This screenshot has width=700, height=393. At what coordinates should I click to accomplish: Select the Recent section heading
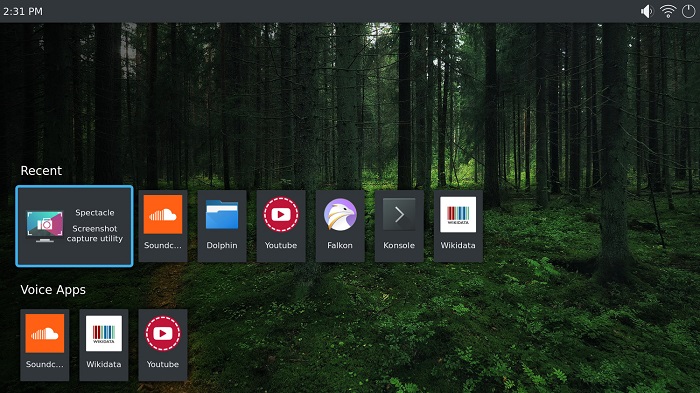click(41, 171)
